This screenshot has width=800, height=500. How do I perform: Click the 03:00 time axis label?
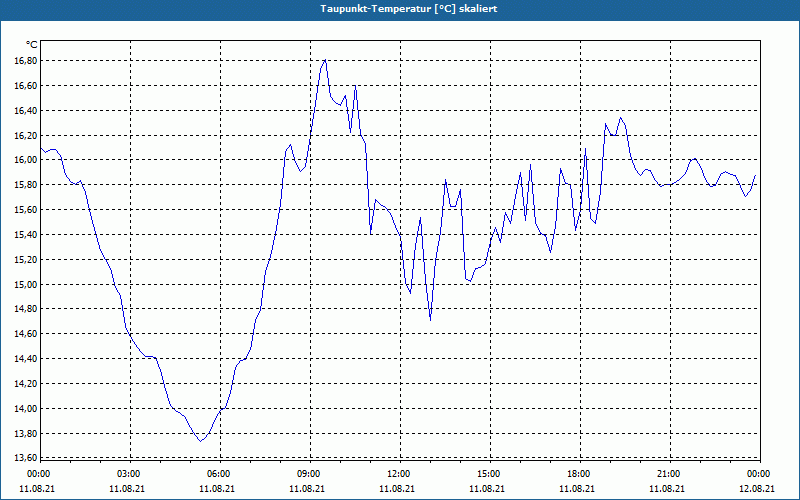coord(128,474)
